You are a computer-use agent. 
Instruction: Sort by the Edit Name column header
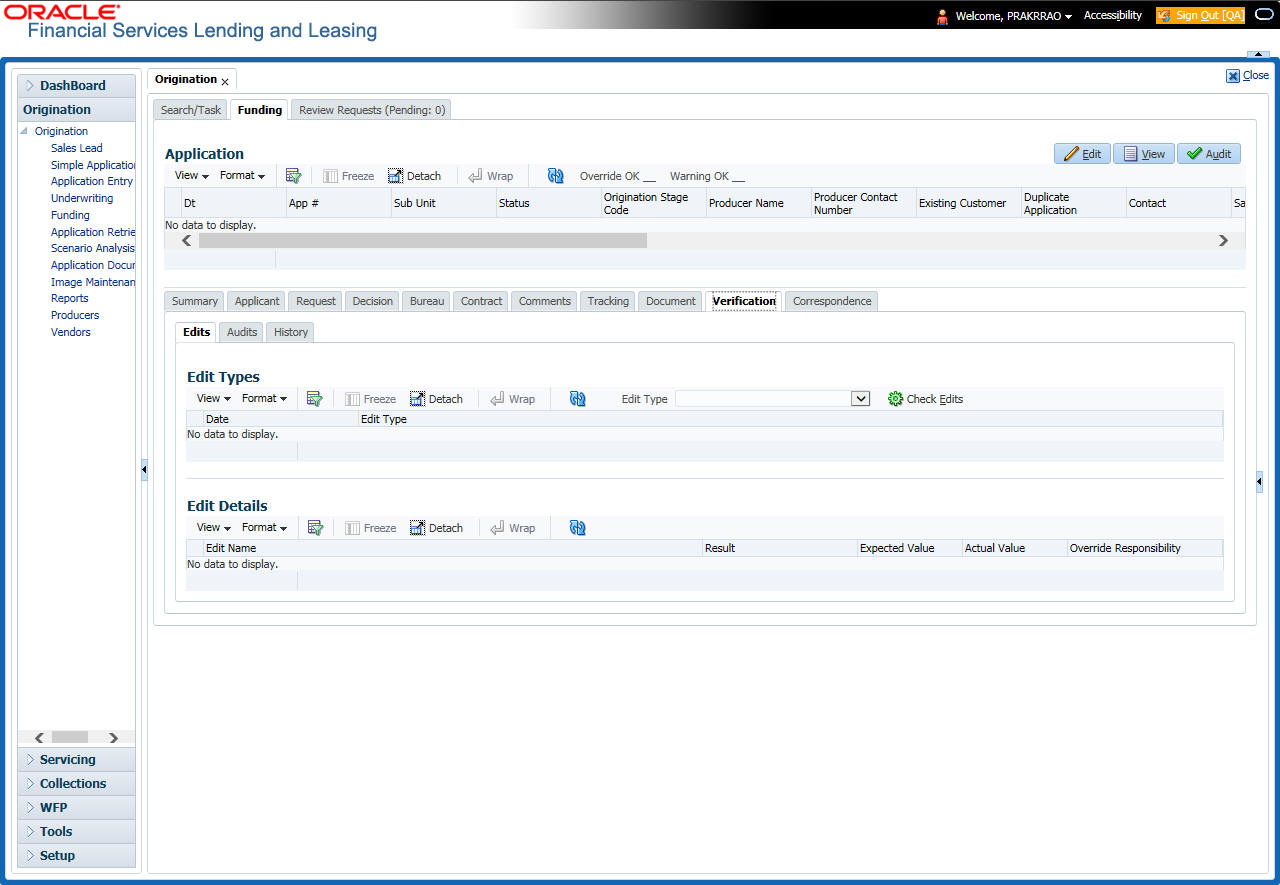click(x=452, y=548)
